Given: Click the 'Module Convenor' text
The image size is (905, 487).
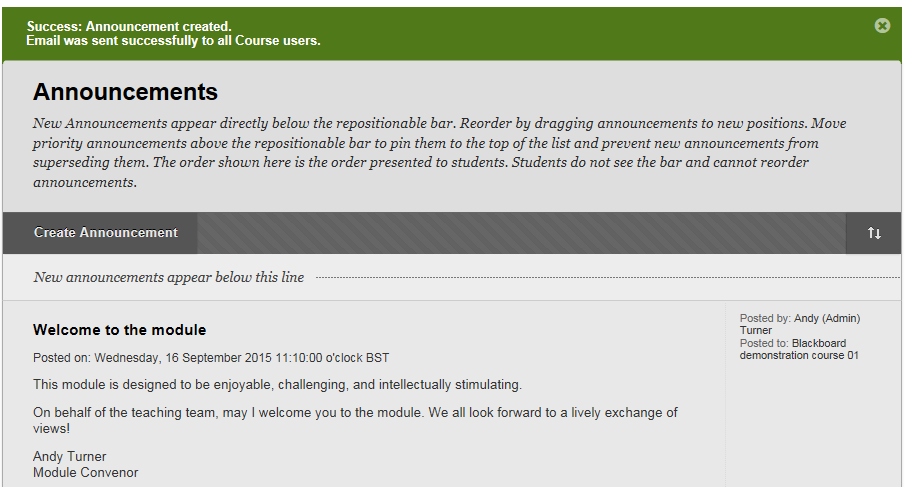Looking at the screenshot, I should (x=85, y=473).
